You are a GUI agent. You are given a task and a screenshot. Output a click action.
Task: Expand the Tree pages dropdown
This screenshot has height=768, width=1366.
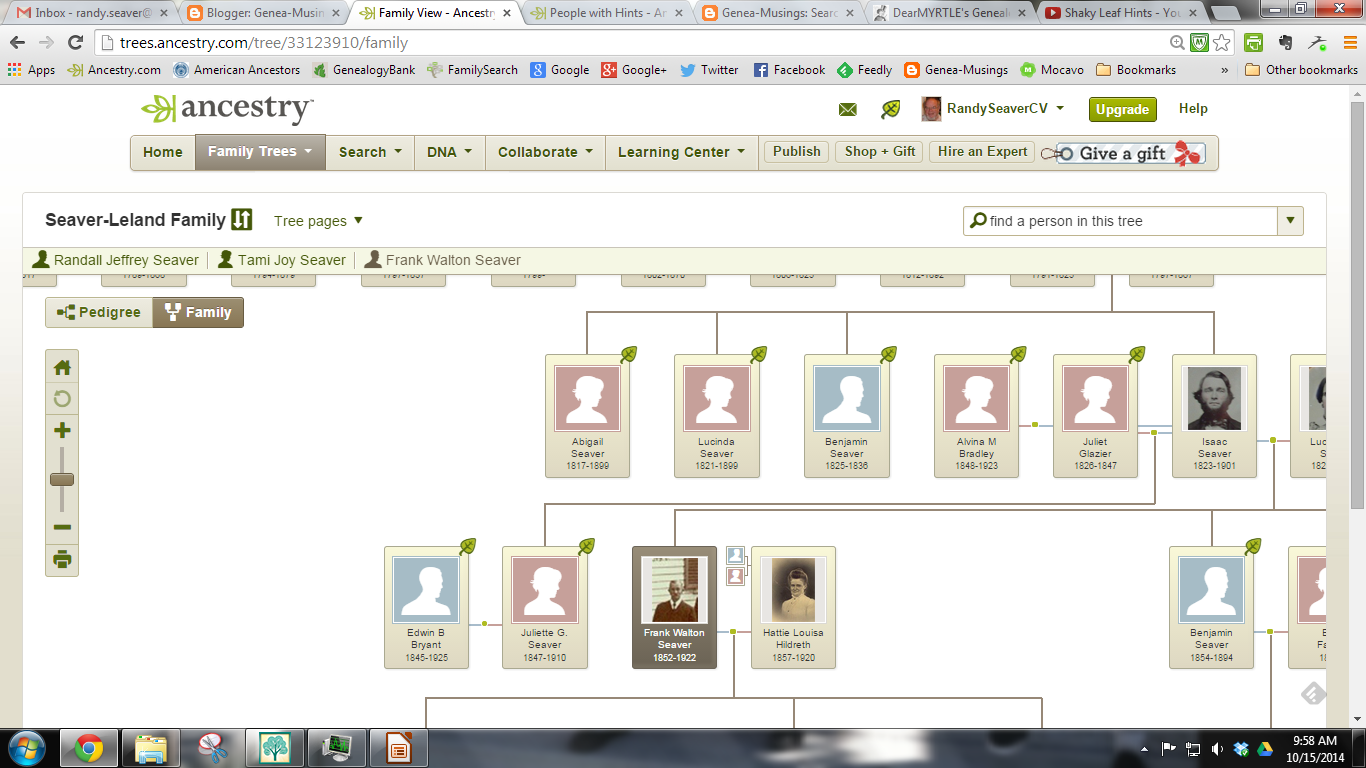tap(318, 221)
